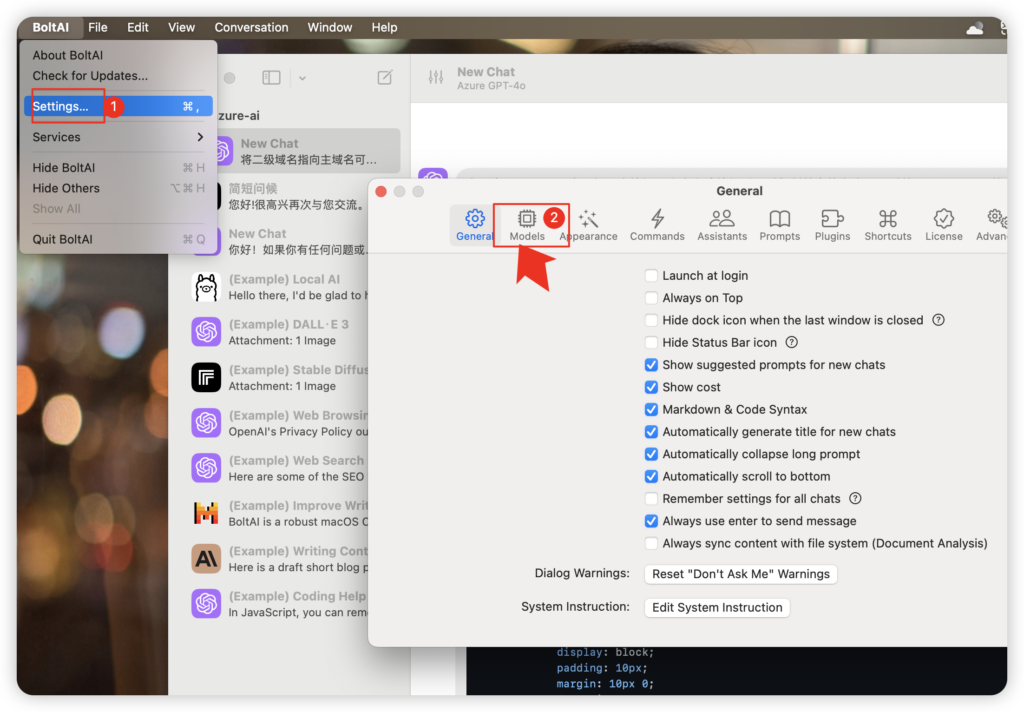Open the Help menu
The width and height of the screenshot is (1024, 712).
[385, 27]
